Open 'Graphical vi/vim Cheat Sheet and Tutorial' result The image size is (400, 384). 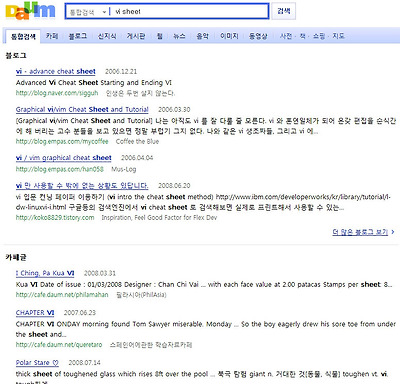click(82, 109)
